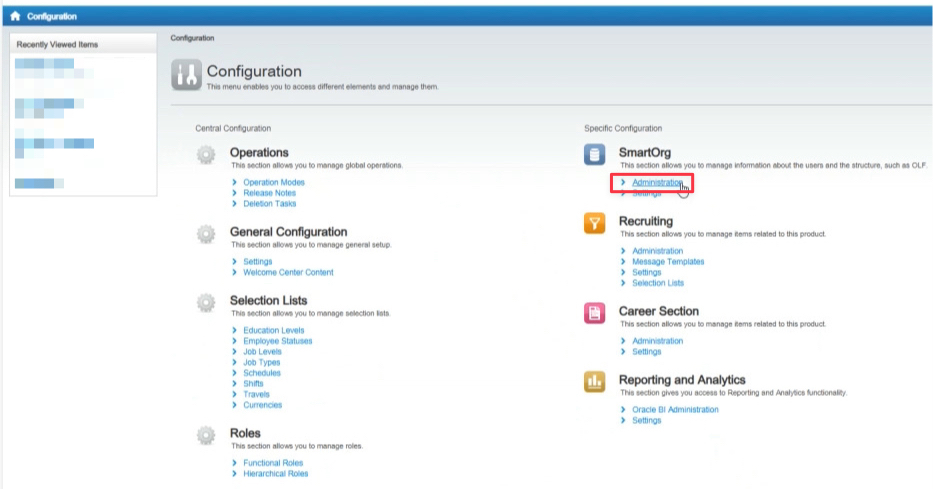This screenshot has height=489, width=933.
Task: Open Settings under Career Section
Action: click(646, 352)
